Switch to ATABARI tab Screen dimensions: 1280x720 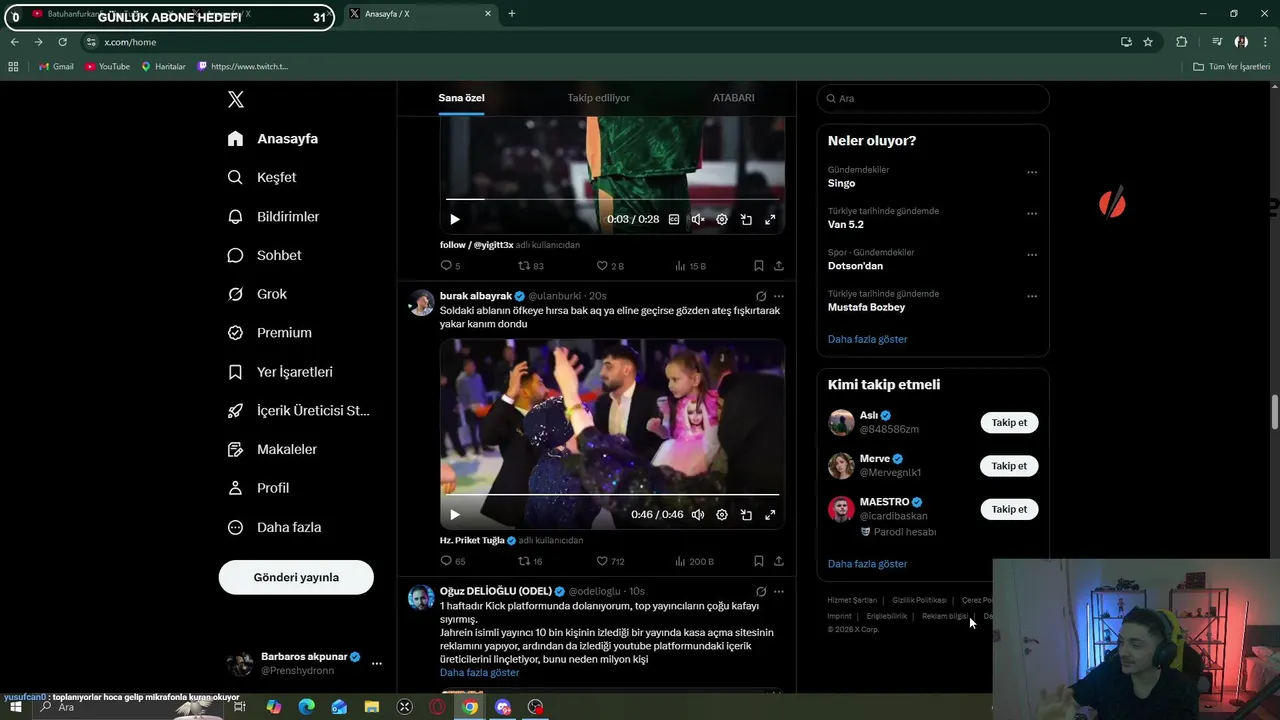(733, 98)
